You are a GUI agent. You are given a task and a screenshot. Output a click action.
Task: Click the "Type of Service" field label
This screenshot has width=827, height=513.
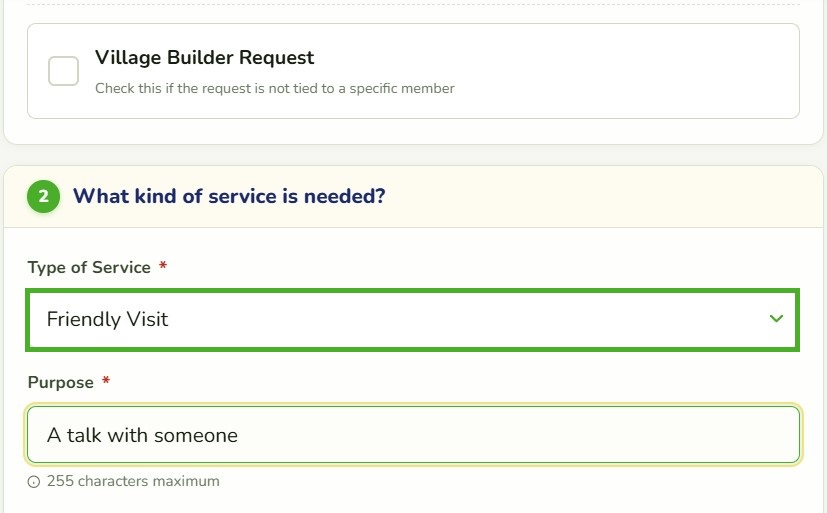point(89,267)
